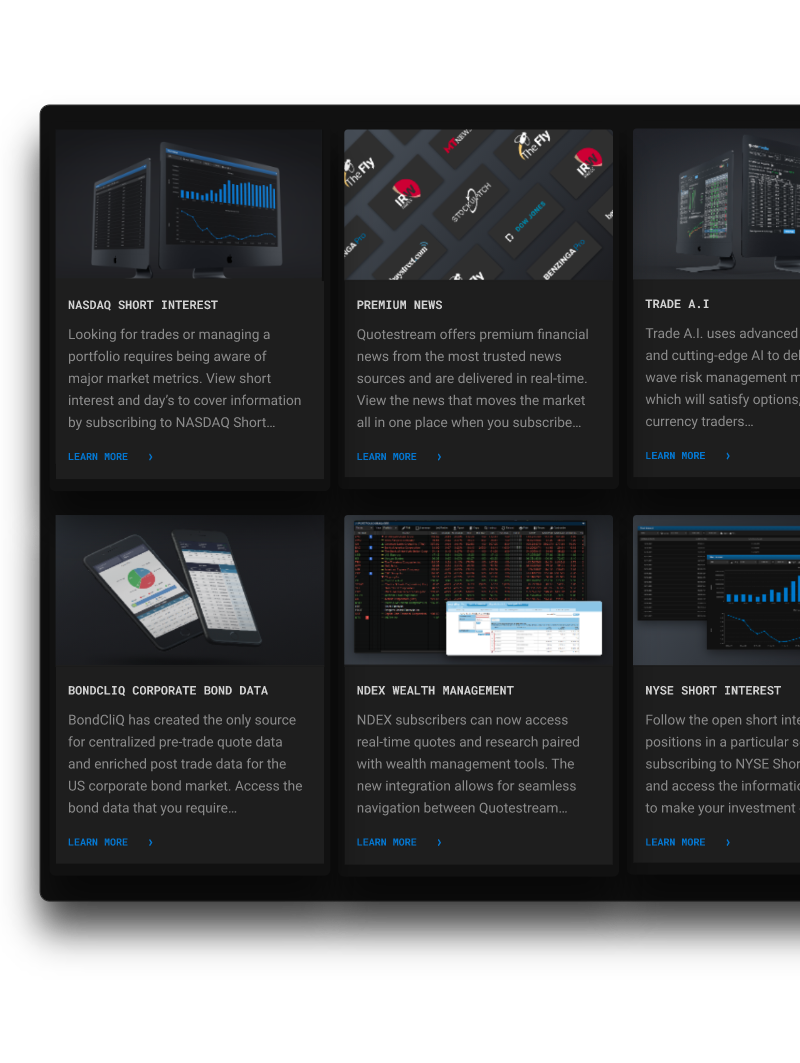Select the Trade A.I screenshot image
Viewport: 800px width, 1063px height.
pyautogui.click(x=716, y=205)
